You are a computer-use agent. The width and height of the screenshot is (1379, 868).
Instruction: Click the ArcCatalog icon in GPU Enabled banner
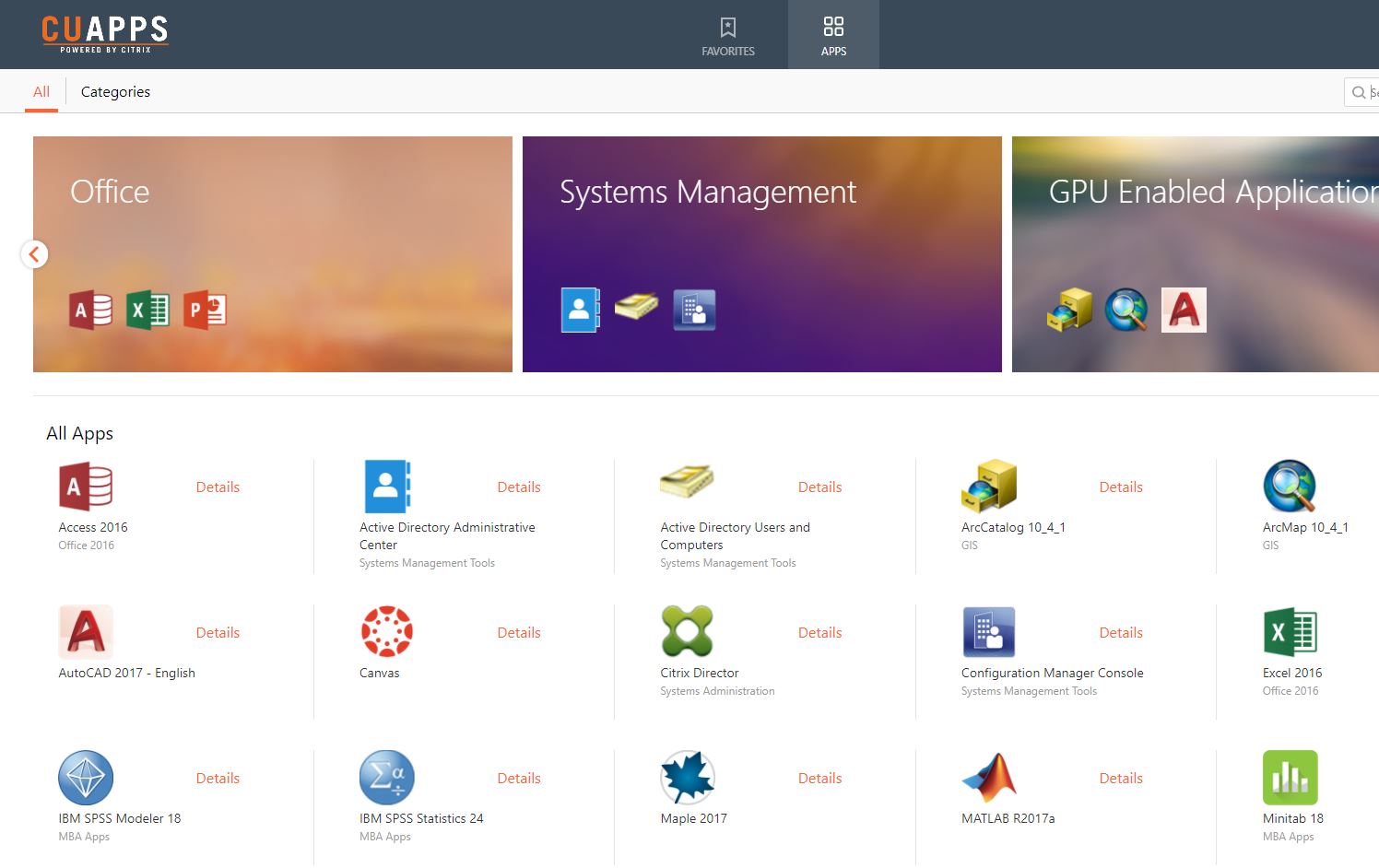pos(1069,310)
